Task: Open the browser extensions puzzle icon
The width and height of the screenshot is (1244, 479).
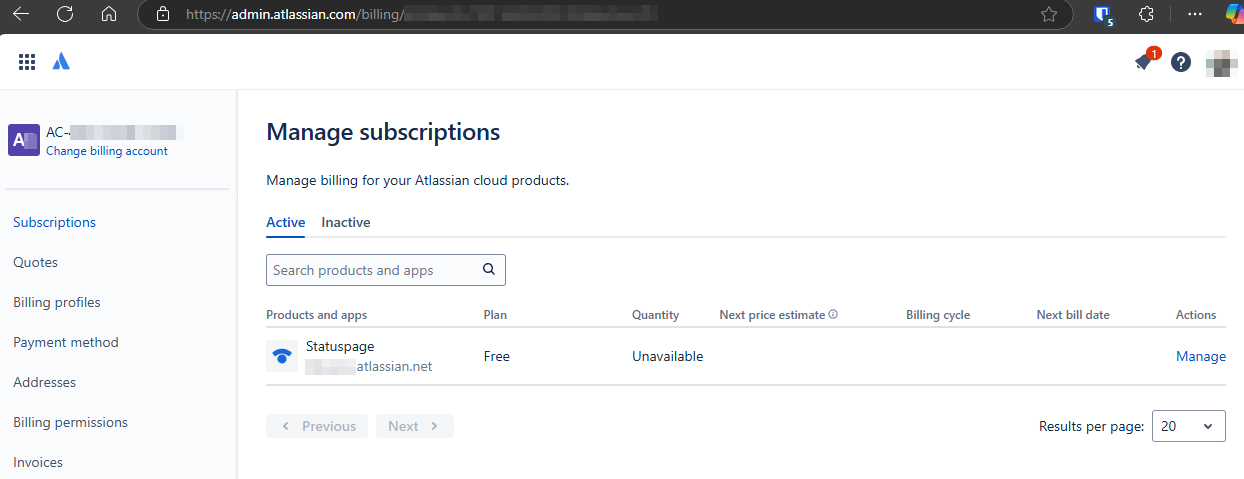Action: click(1147, 14)
